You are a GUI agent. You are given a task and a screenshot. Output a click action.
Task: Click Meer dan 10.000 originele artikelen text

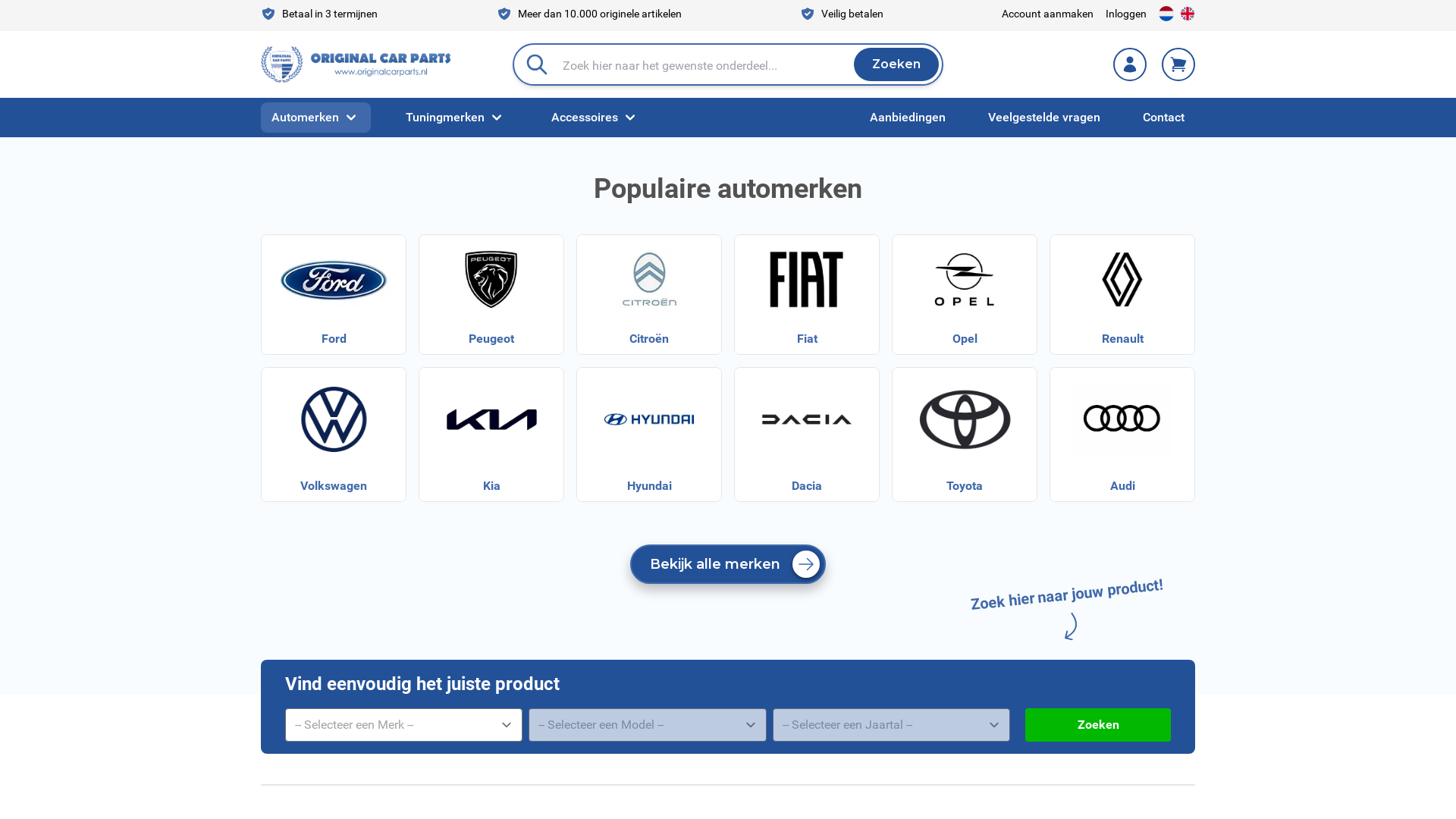pos(600,14)
